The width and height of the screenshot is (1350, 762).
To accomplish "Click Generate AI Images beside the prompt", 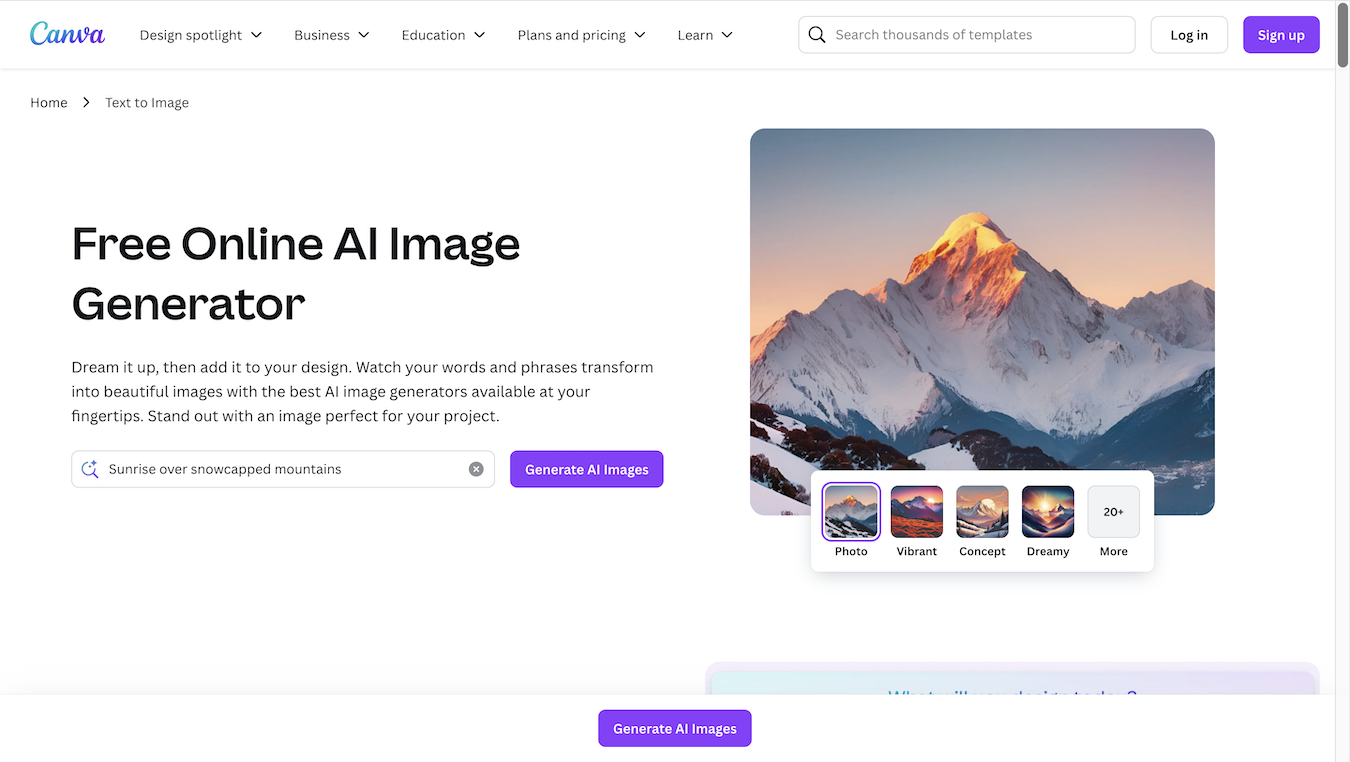I will 587,469.
